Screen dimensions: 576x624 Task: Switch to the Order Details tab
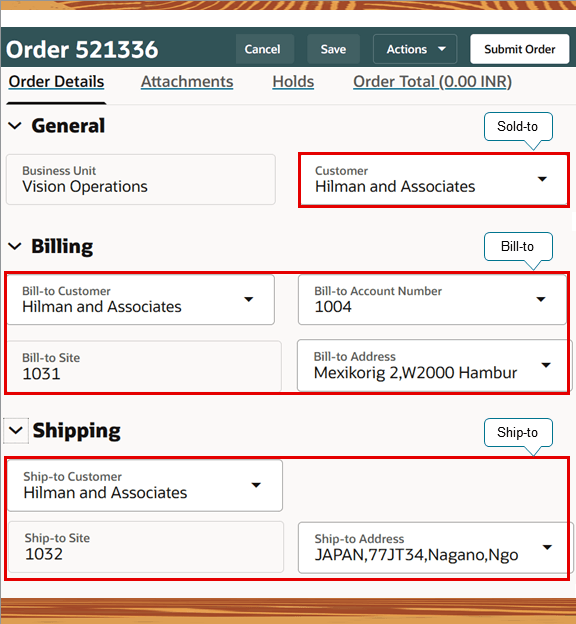click(57, 82)
